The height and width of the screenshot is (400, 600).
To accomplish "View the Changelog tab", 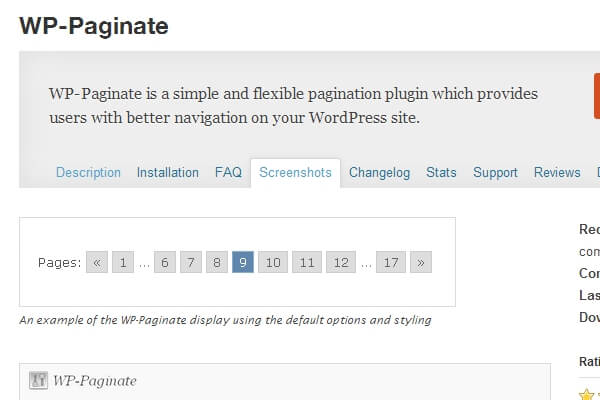I will [379, 173].
